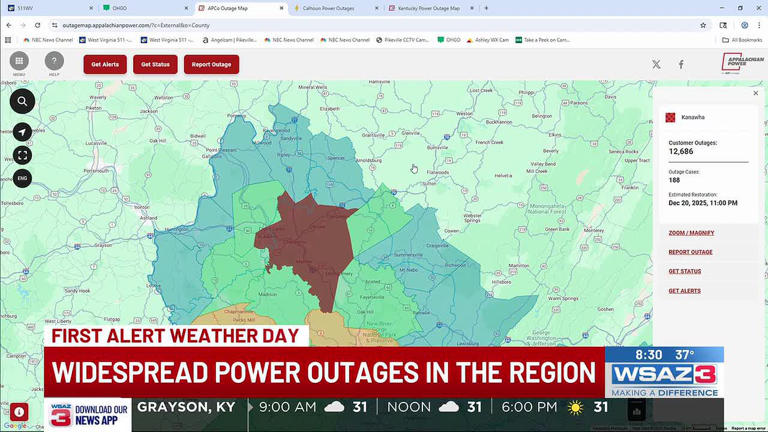Screen dimensions: 768x432
Task: Close the 511WV tab
Action: click(x=91, y=8)
